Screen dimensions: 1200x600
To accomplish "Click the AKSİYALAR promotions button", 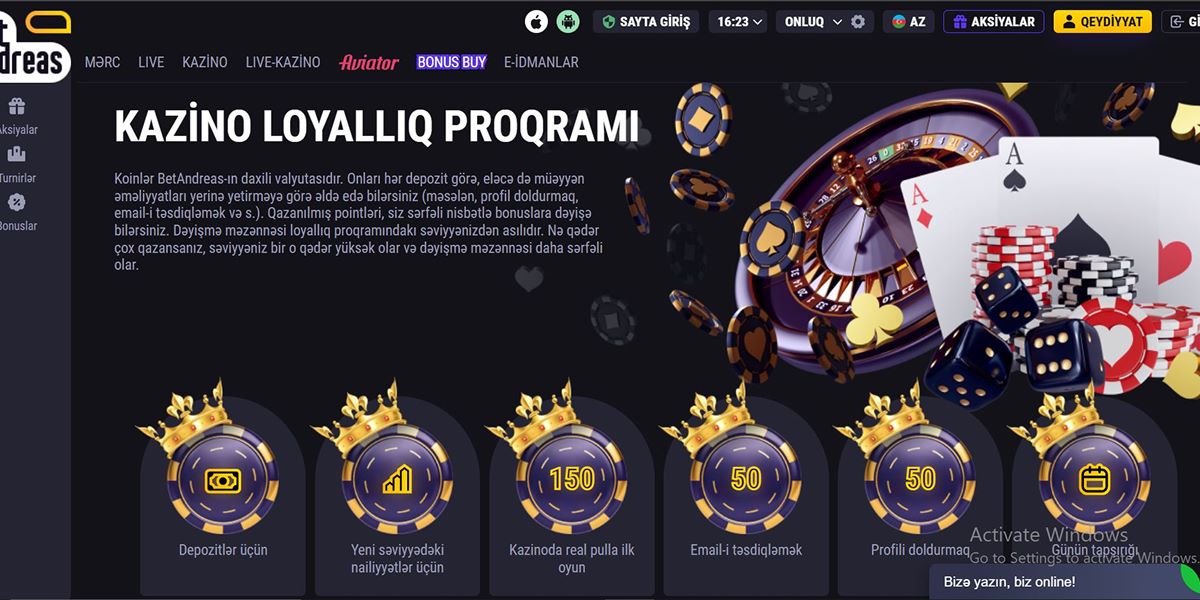I will pos(994,22).
